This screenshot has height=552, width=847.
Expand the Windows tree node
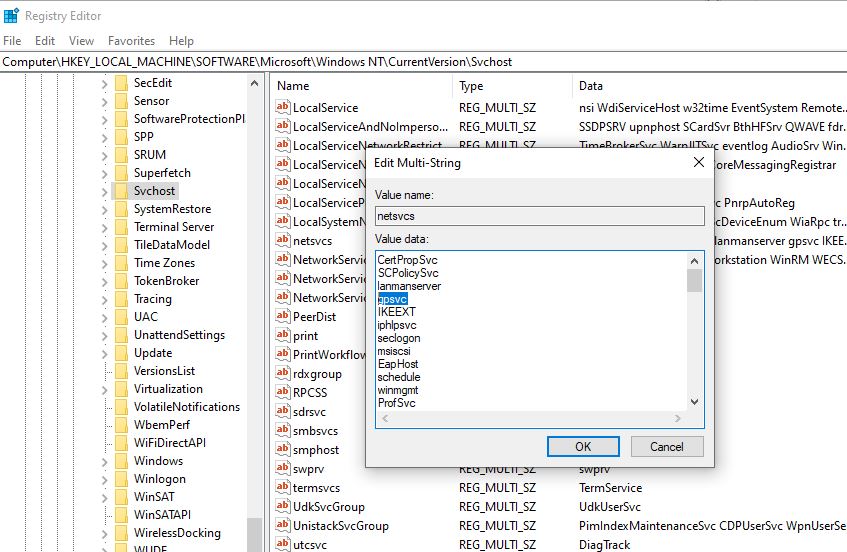click(104, 462)
